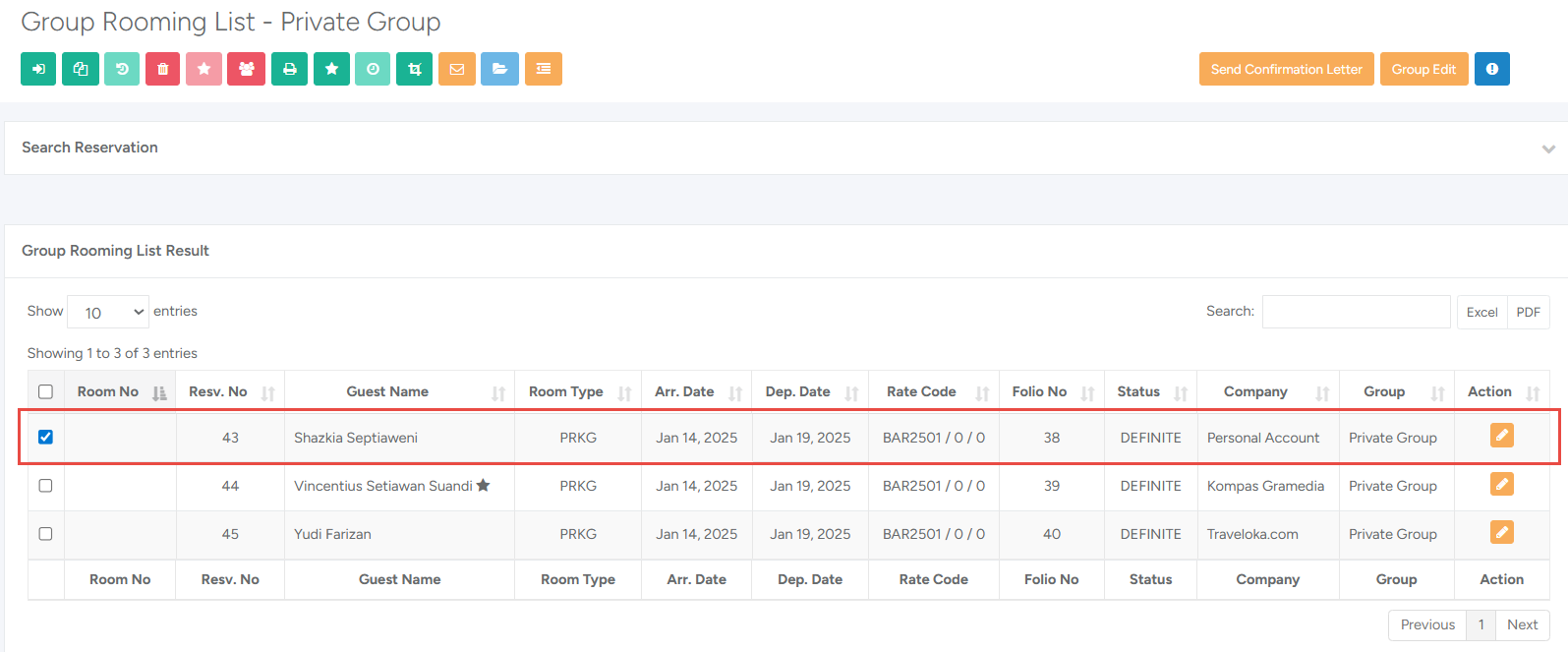
Task: Click the green sign-in arrow toolbar icon
Action: coord(38,69)
